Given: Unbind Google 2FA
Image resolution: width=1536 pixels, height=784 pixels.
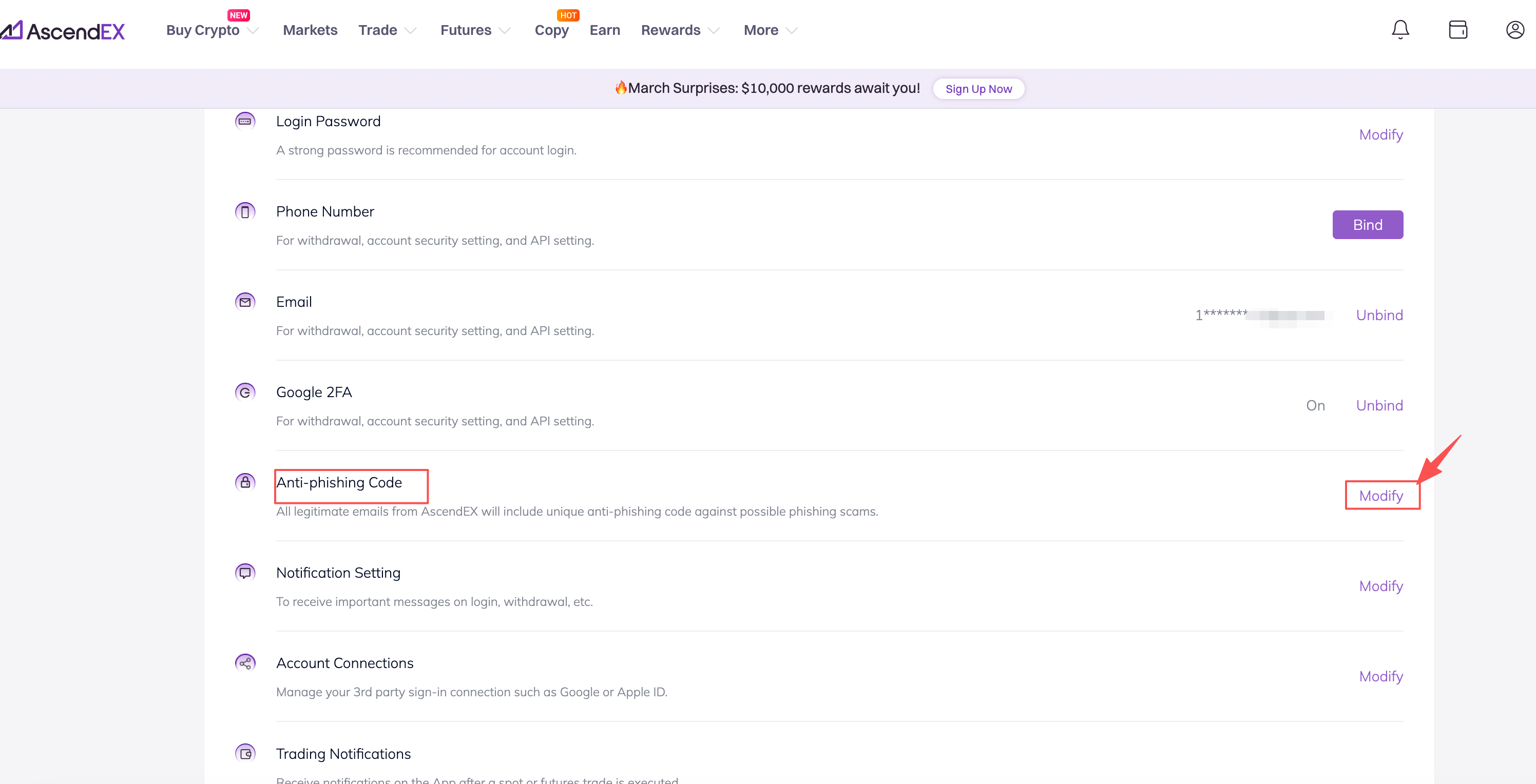Looking at the screenshot, I should 1379,406.
